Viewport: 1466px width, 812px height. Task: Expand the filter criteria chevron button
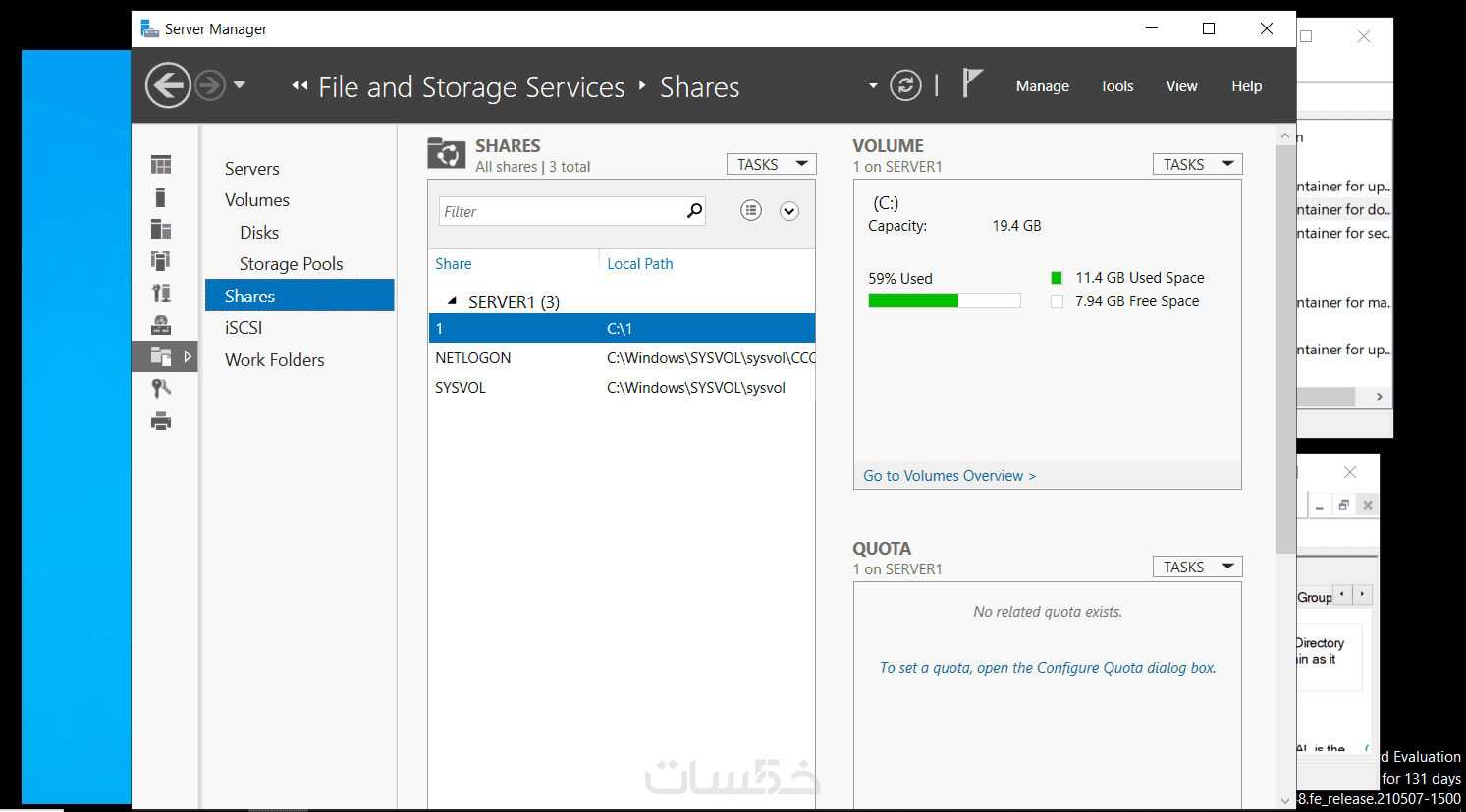click(x=789, y=211)
